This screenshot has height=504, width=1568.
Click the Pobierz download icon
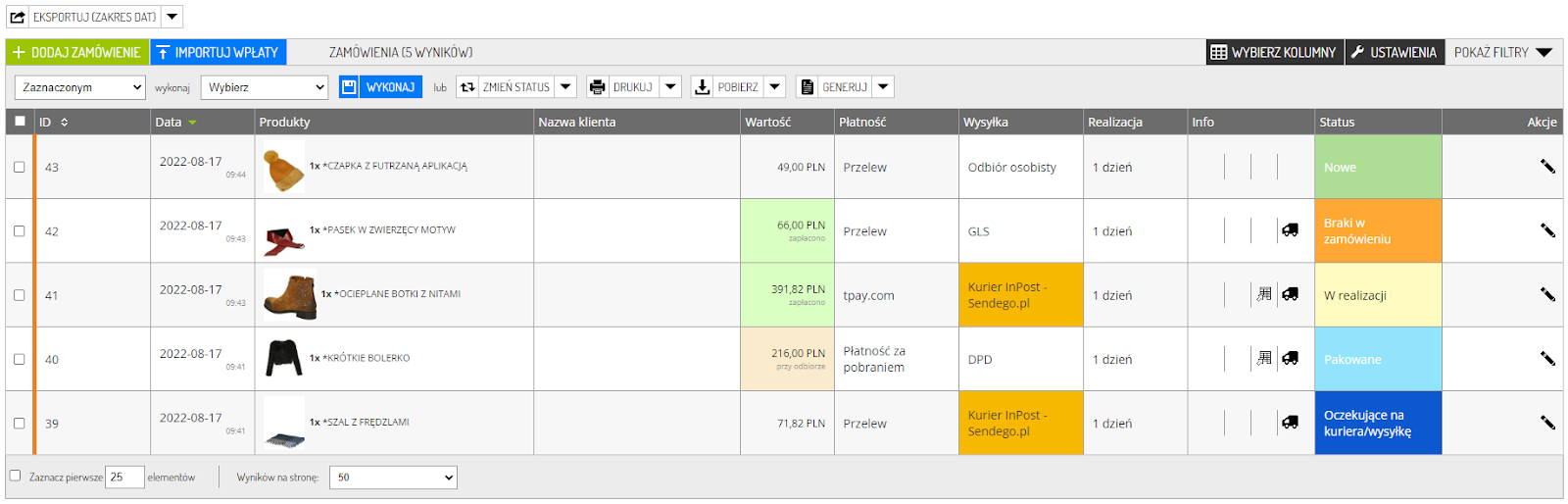pos(702,87)
